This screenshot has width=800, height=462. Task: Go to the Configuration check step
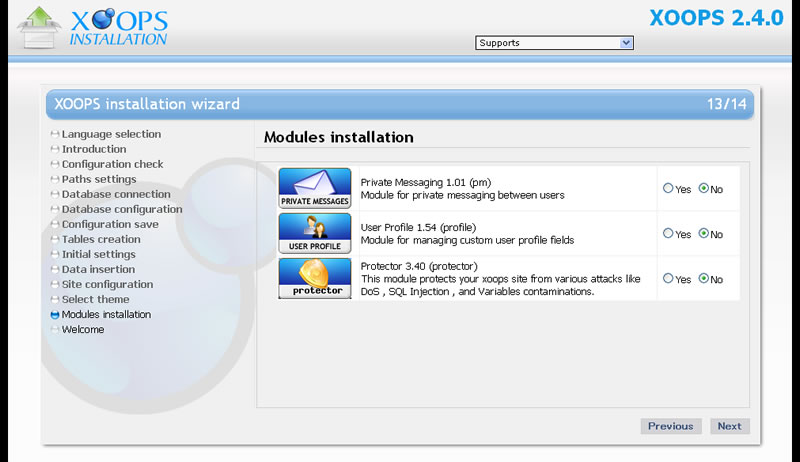click(x=112, y=164)
